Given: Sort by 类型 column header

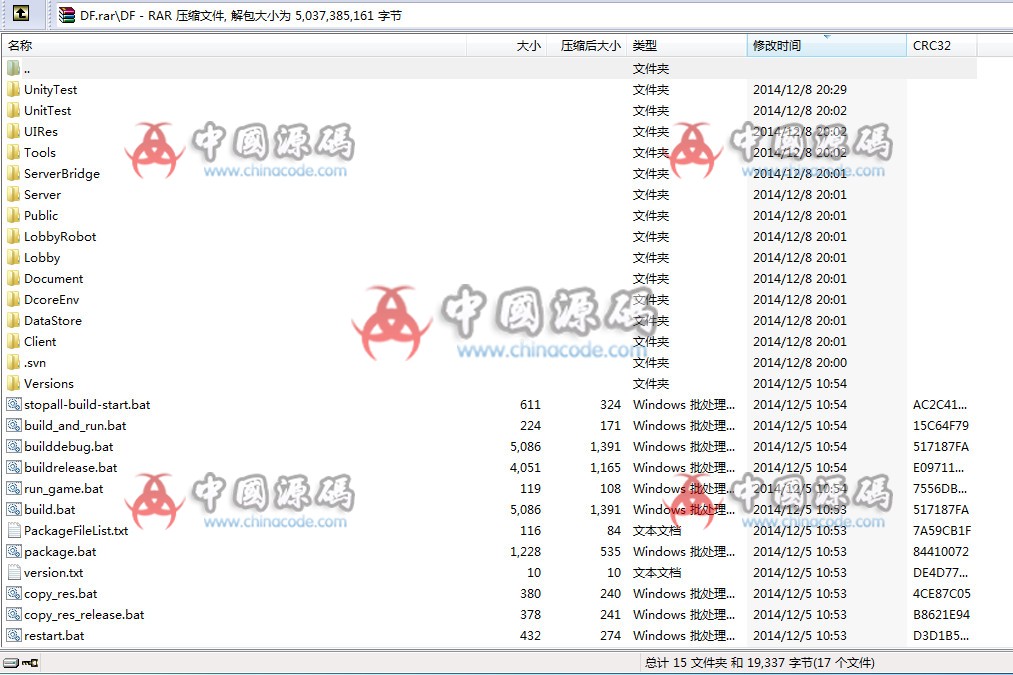Looking at the screenshot, I should (686, 45).
